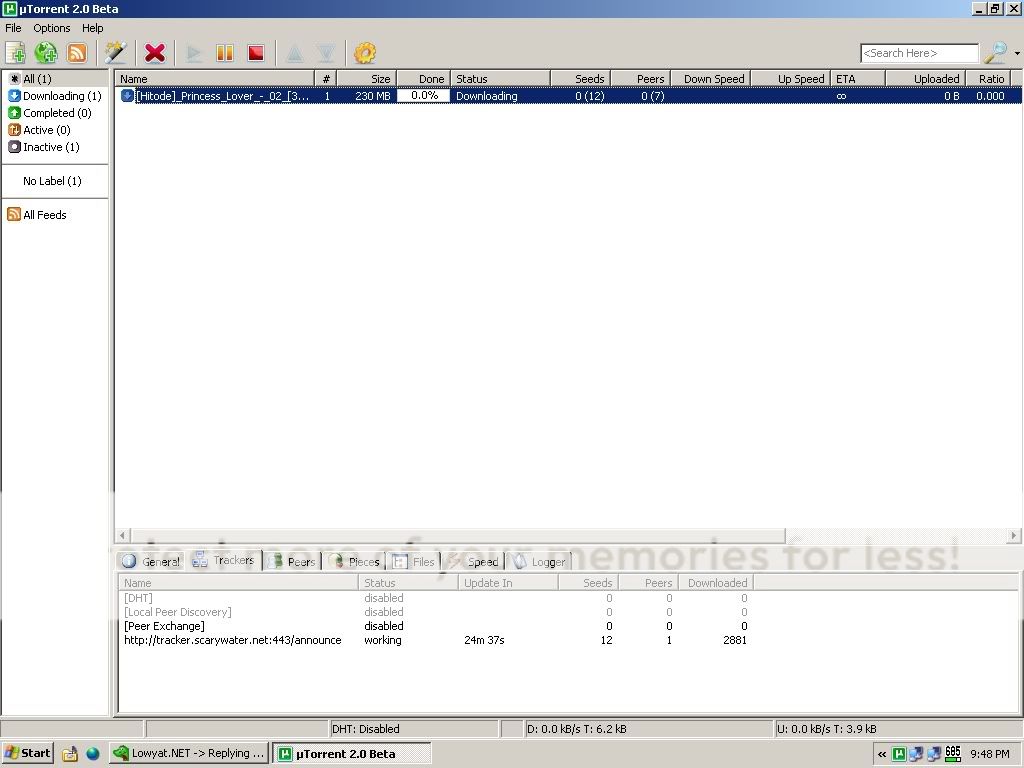Switch to the General tab

tap(151, 561)
